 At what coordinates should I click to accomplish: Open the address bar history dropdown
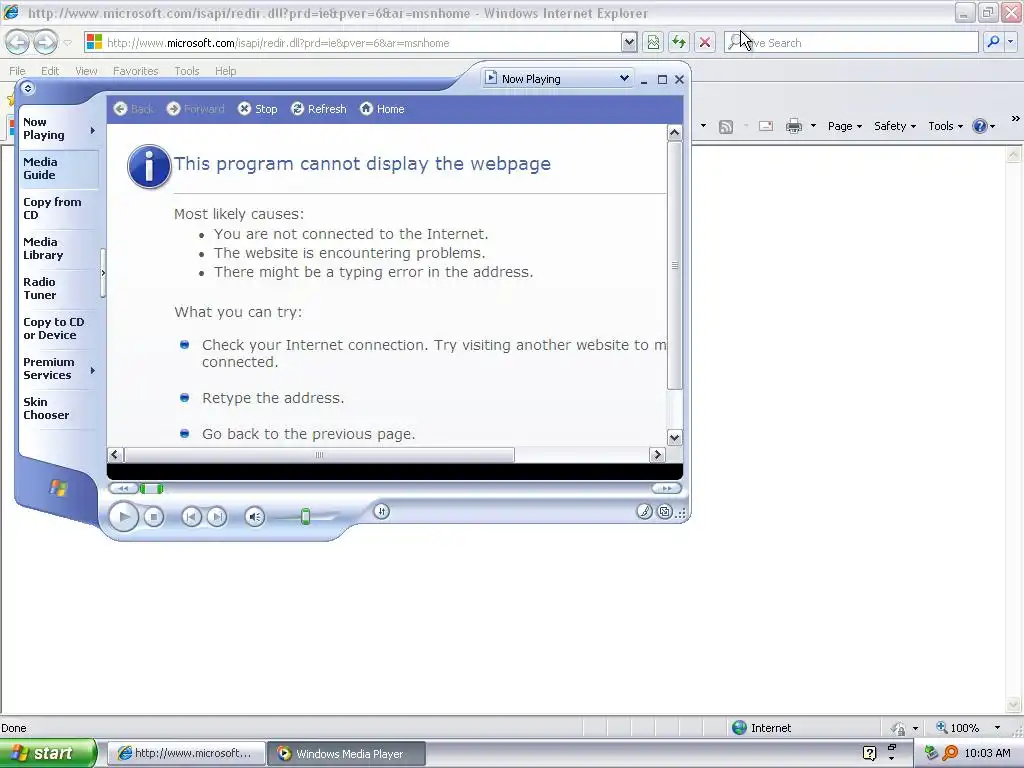[629, 42]
